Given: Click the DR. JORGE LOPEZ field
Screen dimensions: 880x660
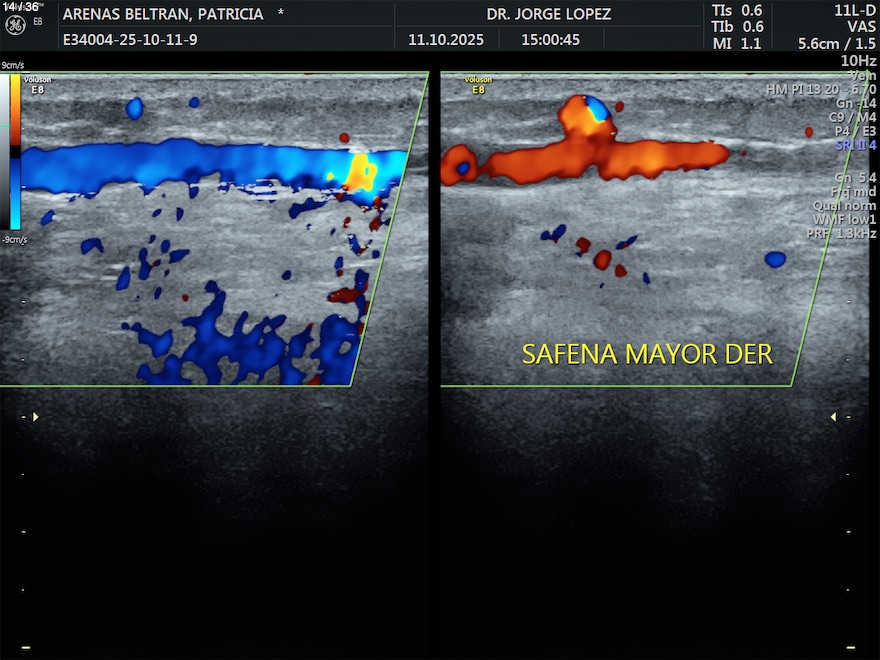Looking at the screenshot, I should coord(548,14).
